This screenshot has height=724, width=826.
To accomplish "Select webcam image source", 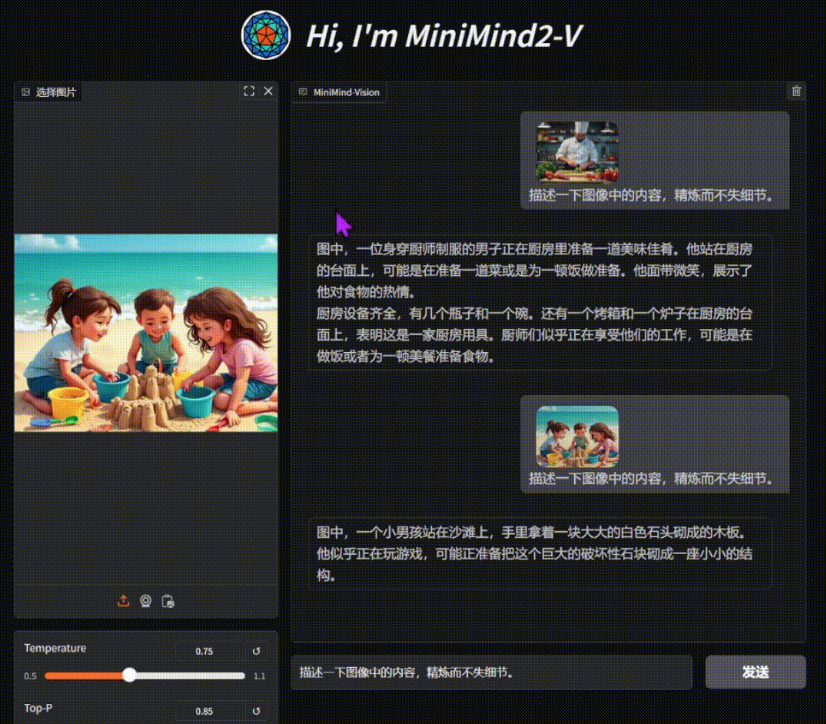I will point(146,601).
